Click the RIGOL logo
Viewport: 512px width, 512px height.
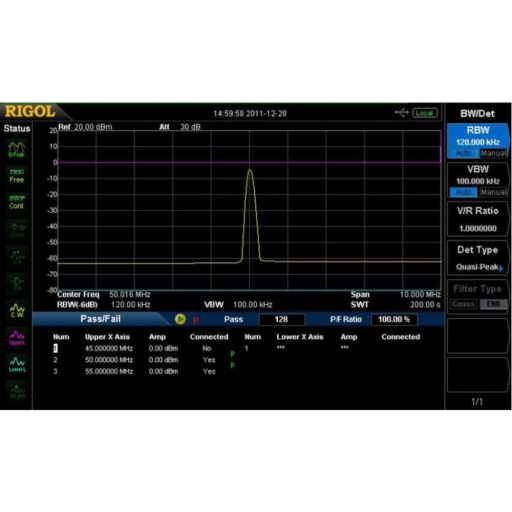(x=29, y=111)
